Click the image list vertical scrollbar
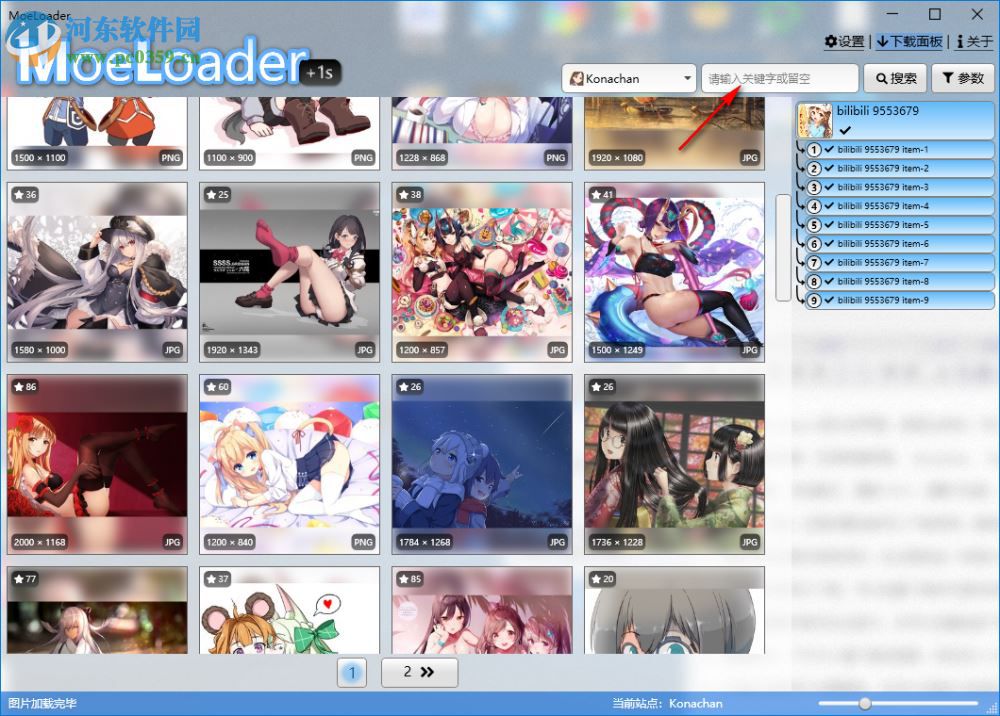Screen dimensions: 1000x716 click(783, 247)
